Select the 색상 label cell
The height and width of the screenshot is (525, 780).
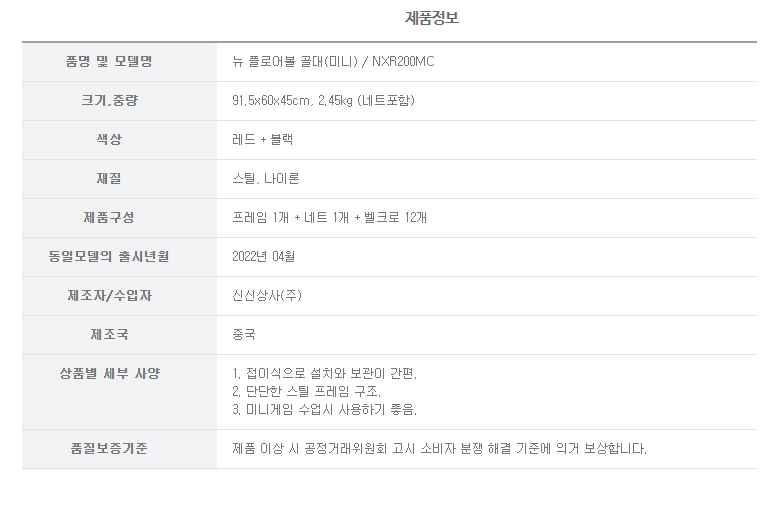click(119, 140)
